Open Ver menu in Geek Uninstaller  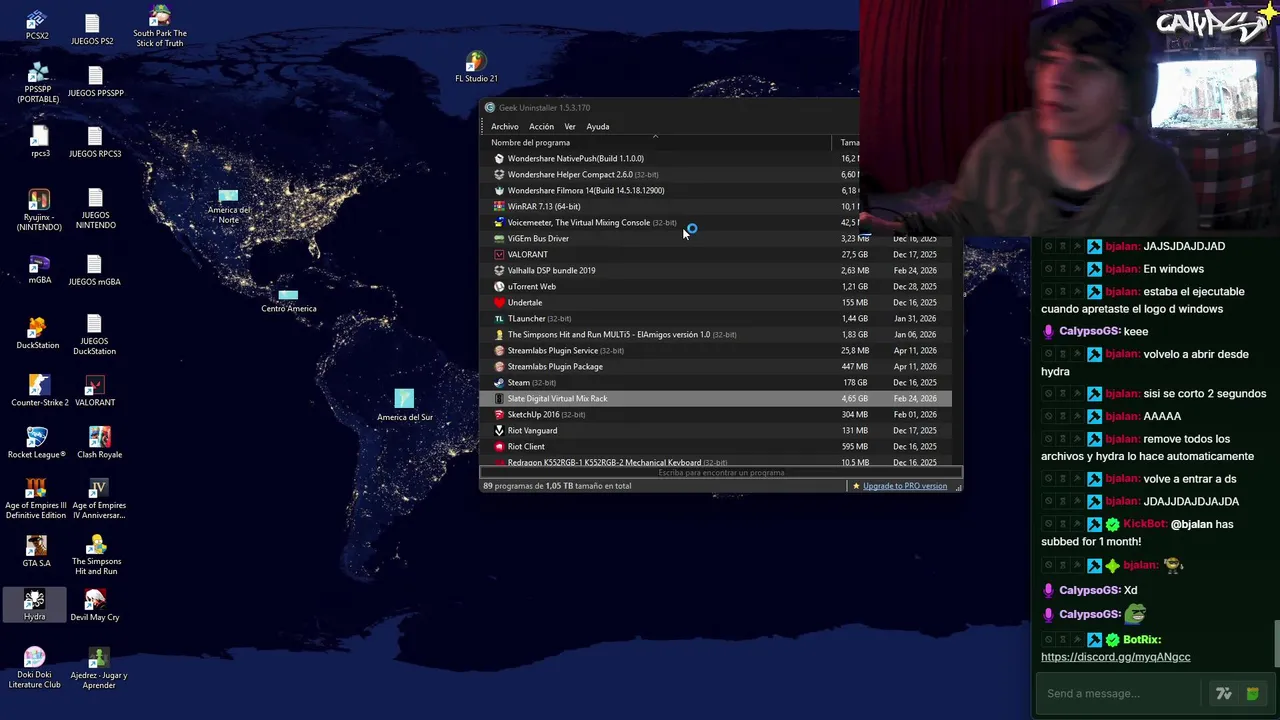click(x=570, y=126)
